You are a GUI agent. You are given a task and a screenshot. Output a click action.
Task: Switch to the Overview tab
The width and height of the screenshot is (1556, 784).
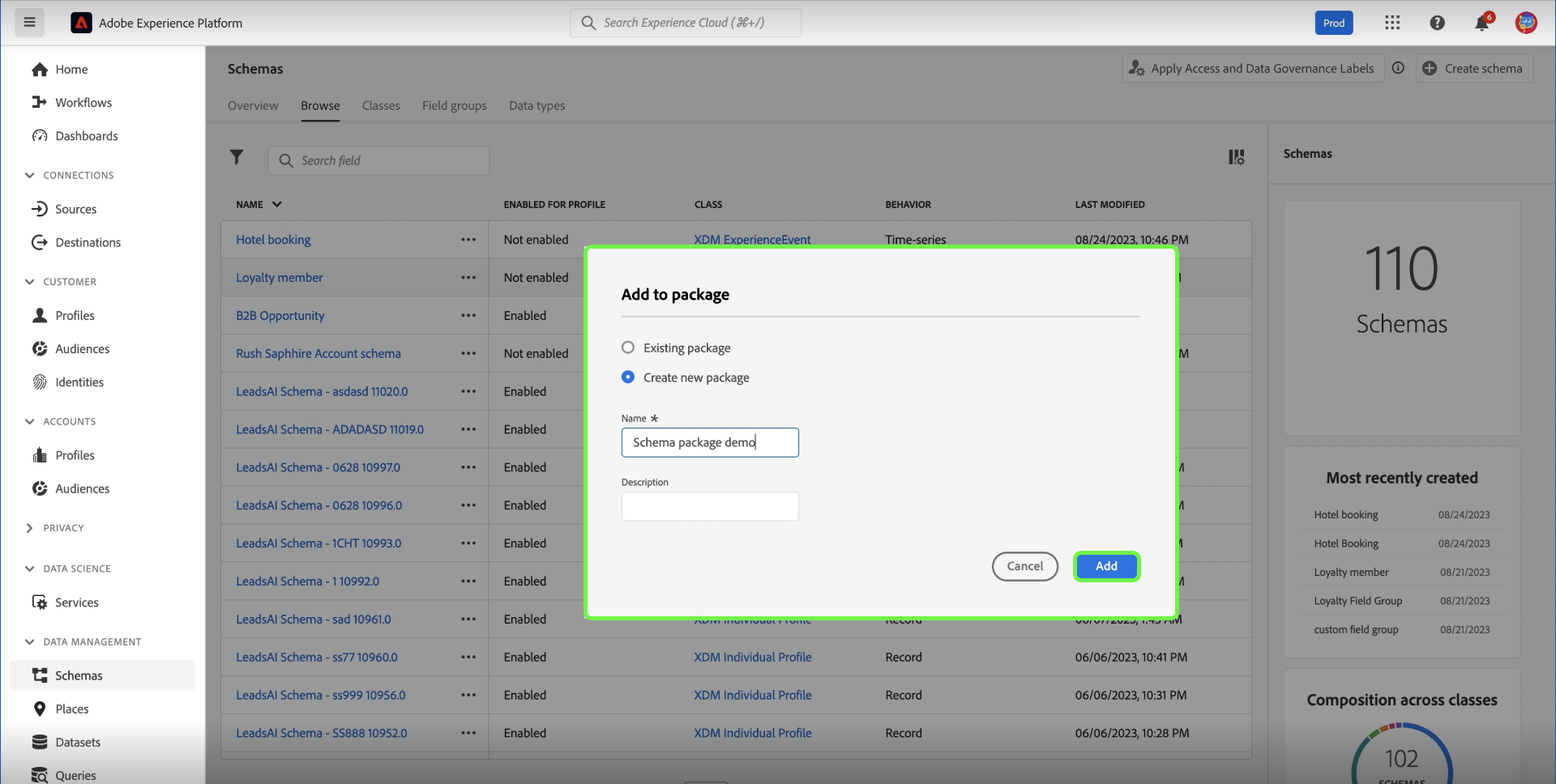pos(253,105)
